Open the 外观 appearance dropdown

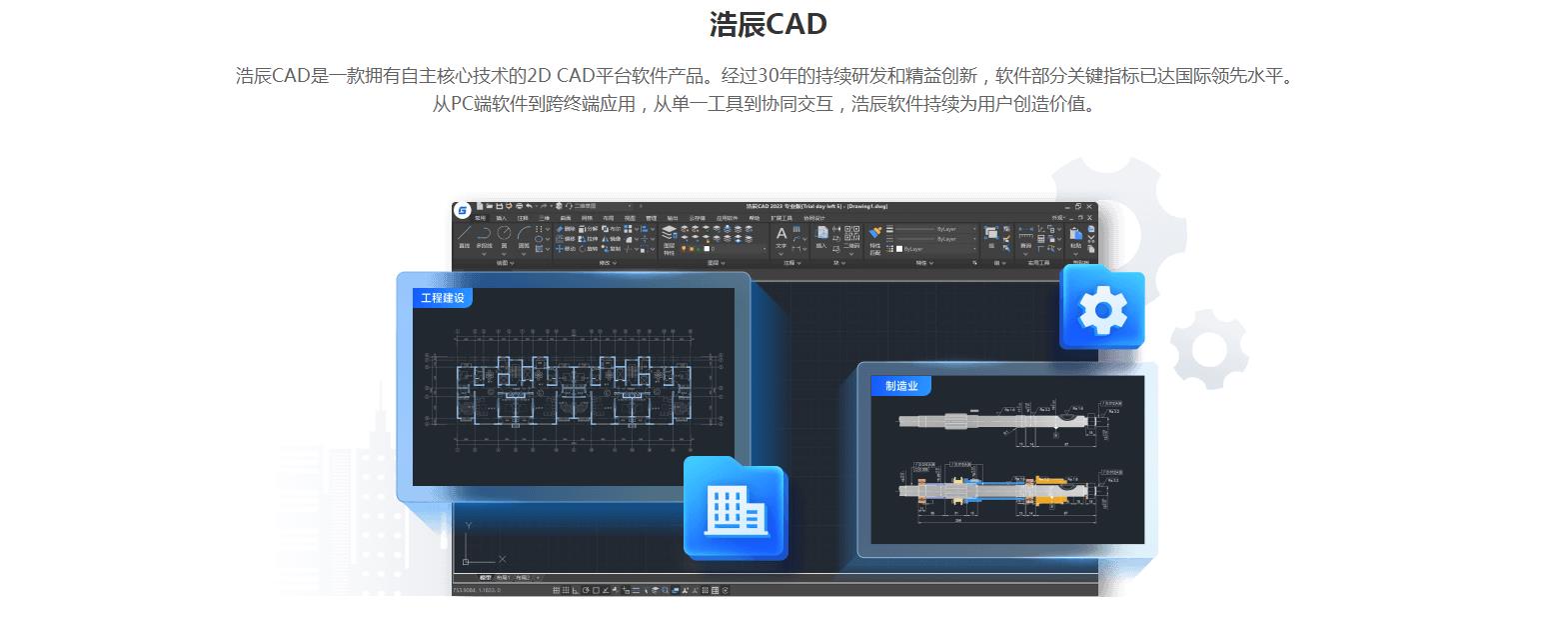(x=1059, y=217)
